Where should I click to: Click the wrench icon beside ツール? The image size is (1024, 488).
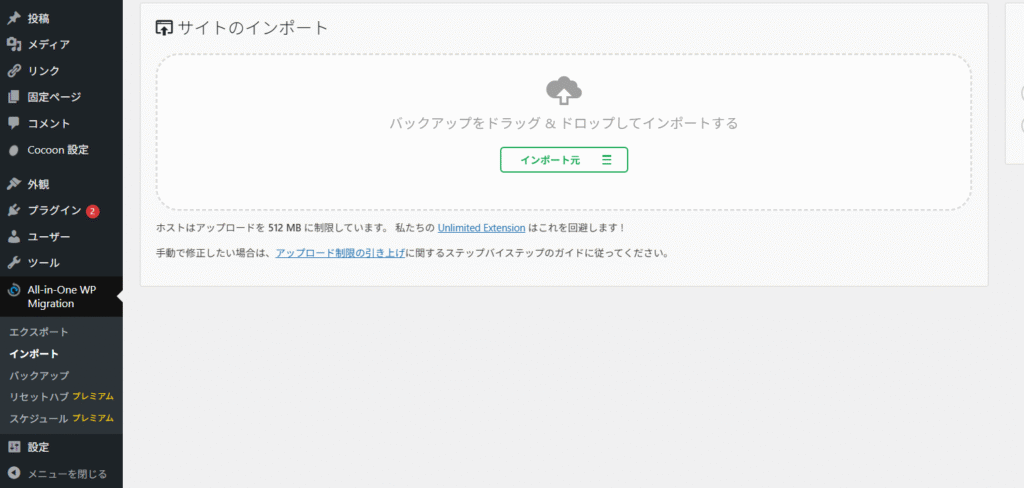[14, 263]
